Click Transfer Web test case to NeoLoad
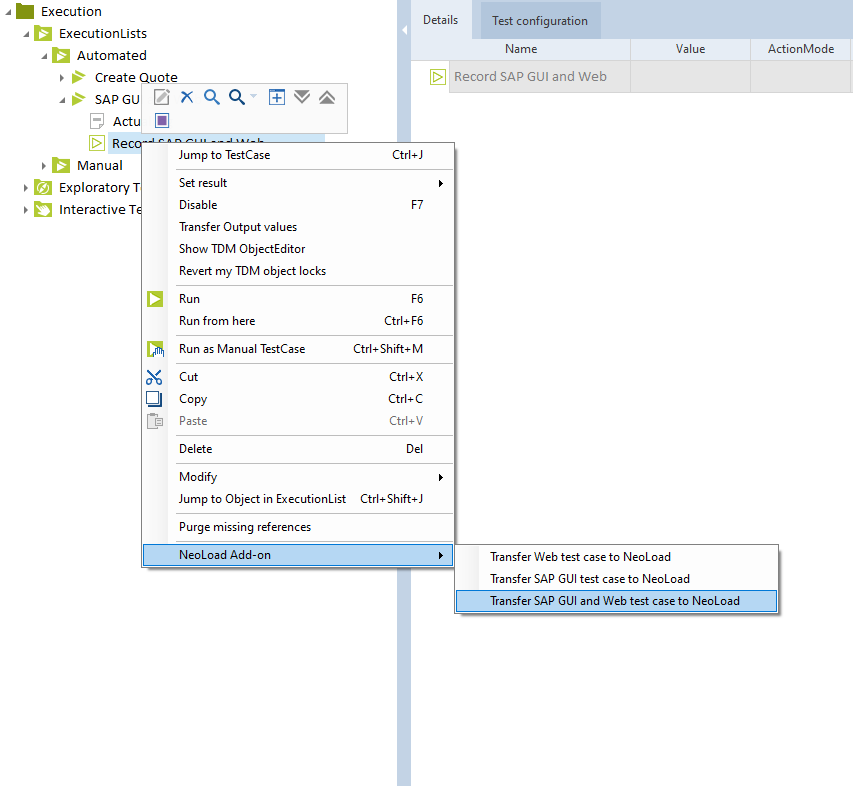 click(x=581, y=559)
